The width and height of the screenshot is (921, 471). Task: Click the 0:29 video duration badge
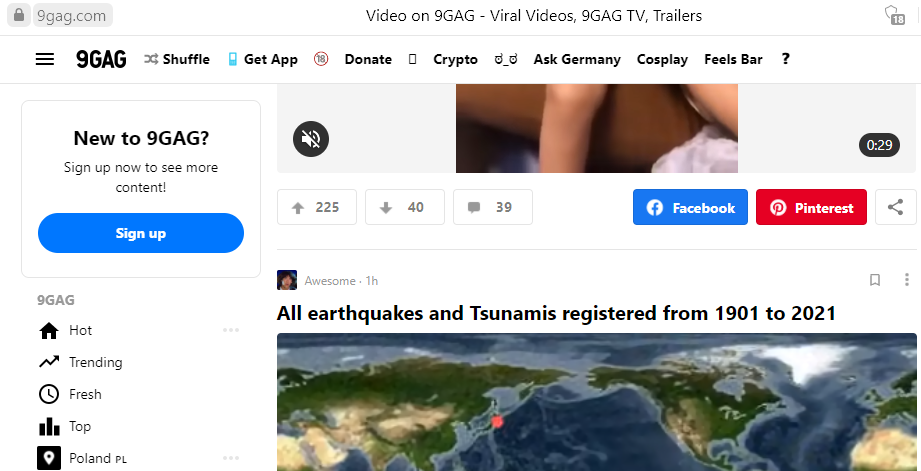[x=879, y=145]
